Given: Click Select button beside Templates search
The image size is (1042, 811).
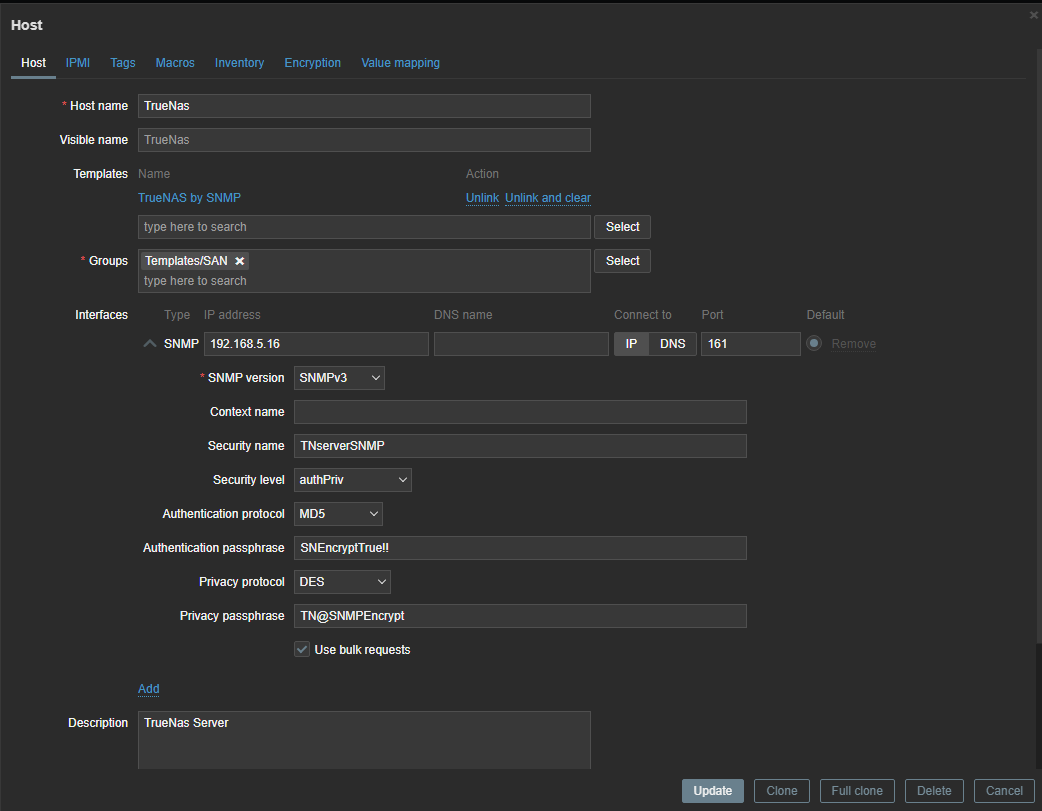Looking at the screenshot, I should click(x=622, y=227).
